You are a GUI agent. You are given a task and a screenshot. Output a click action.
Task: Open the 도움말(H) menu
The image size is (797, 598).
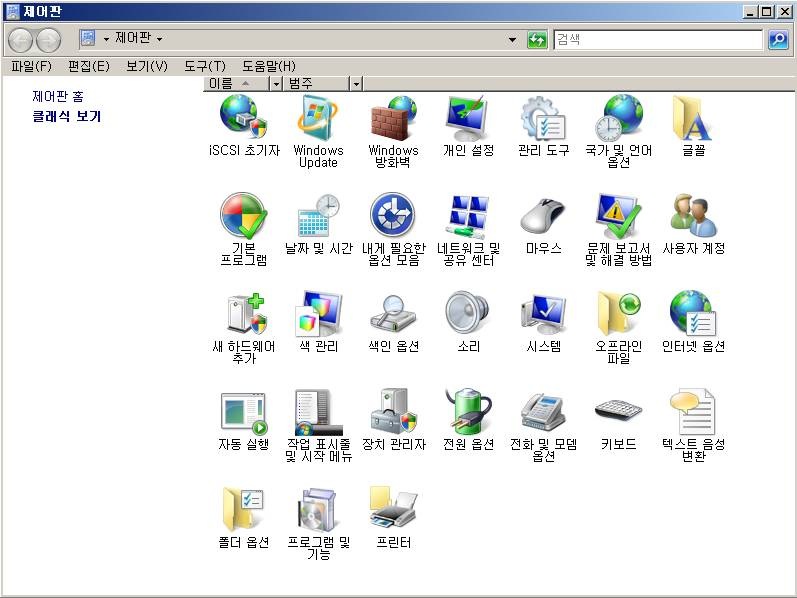pyautogui.click(x=269, y=66)
